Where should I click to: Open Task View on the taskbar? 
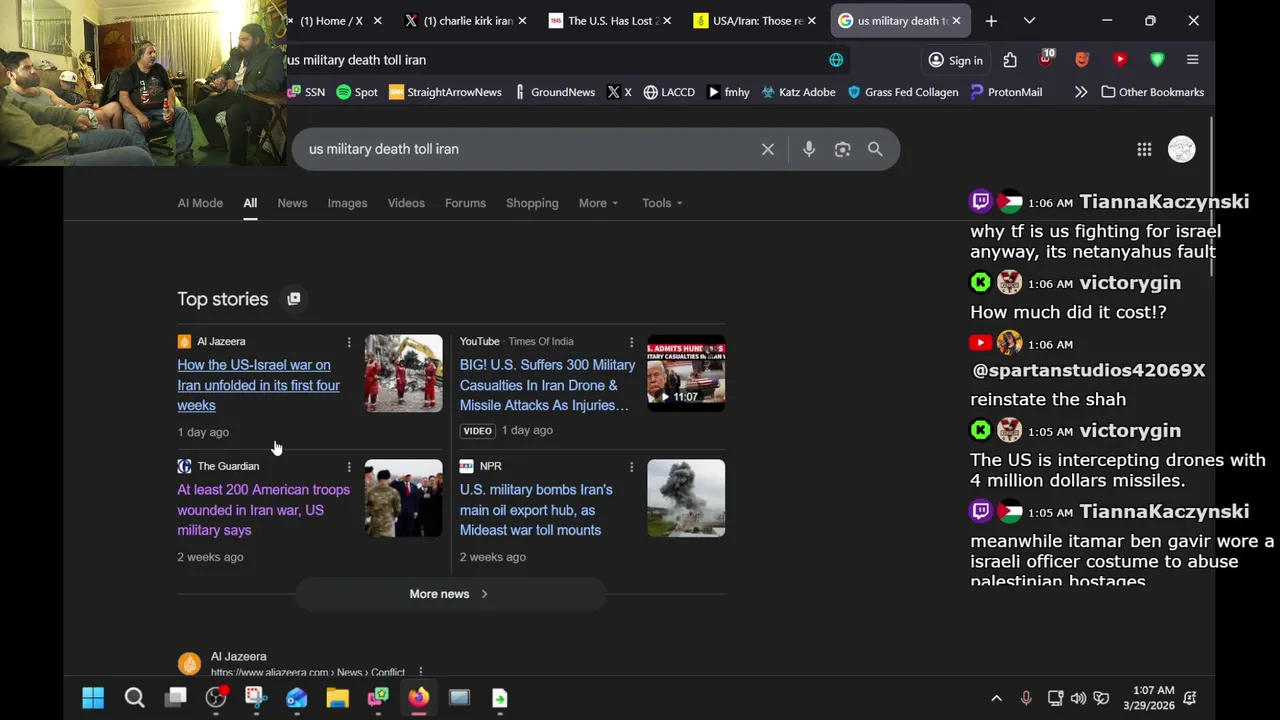[176, 698]
